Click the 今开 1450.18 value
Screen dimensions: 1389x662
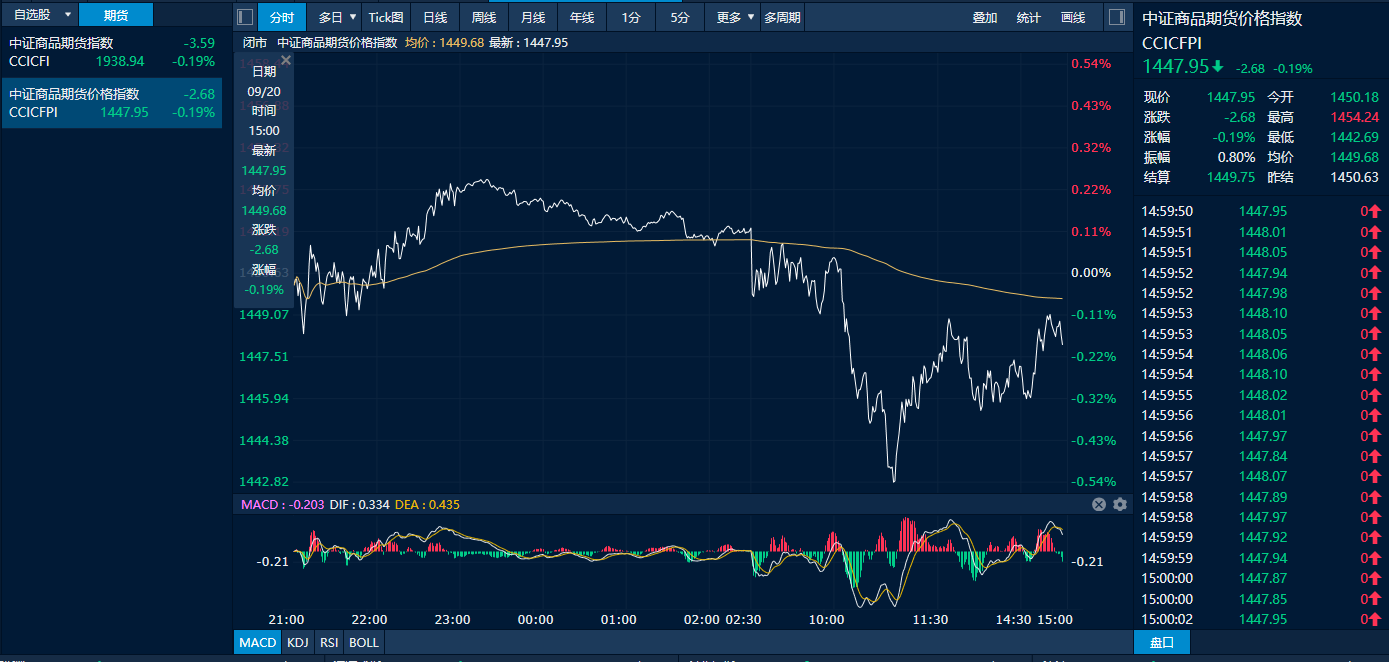tap(1355, 97)
